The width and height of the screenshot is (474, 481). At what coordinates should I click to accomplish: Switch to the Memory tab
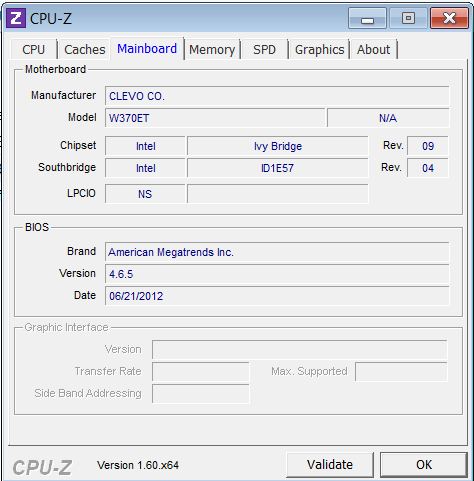(212, 50)
